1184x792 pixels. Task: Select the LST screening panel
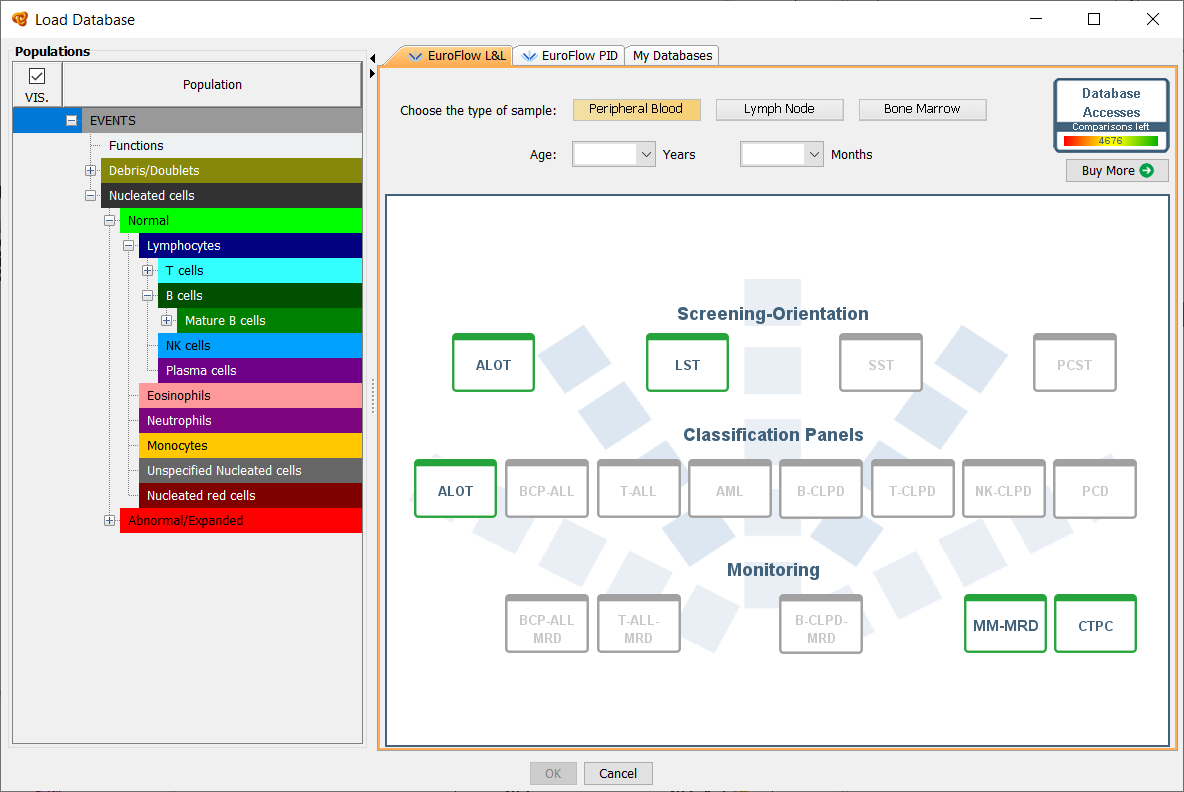click(687, 362)
